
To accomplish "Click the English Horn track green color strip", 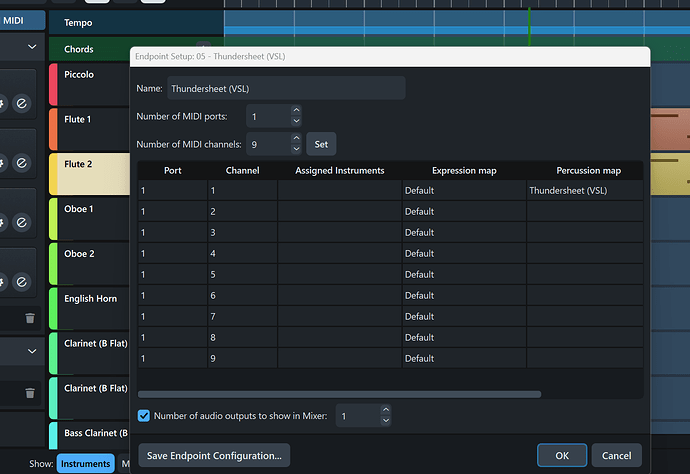I will coord(53,309).
